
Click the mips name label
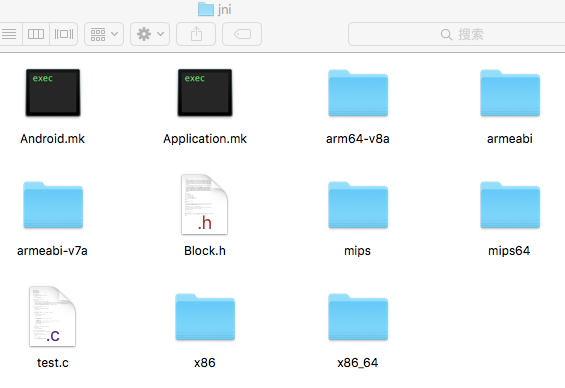pos(357,251)
